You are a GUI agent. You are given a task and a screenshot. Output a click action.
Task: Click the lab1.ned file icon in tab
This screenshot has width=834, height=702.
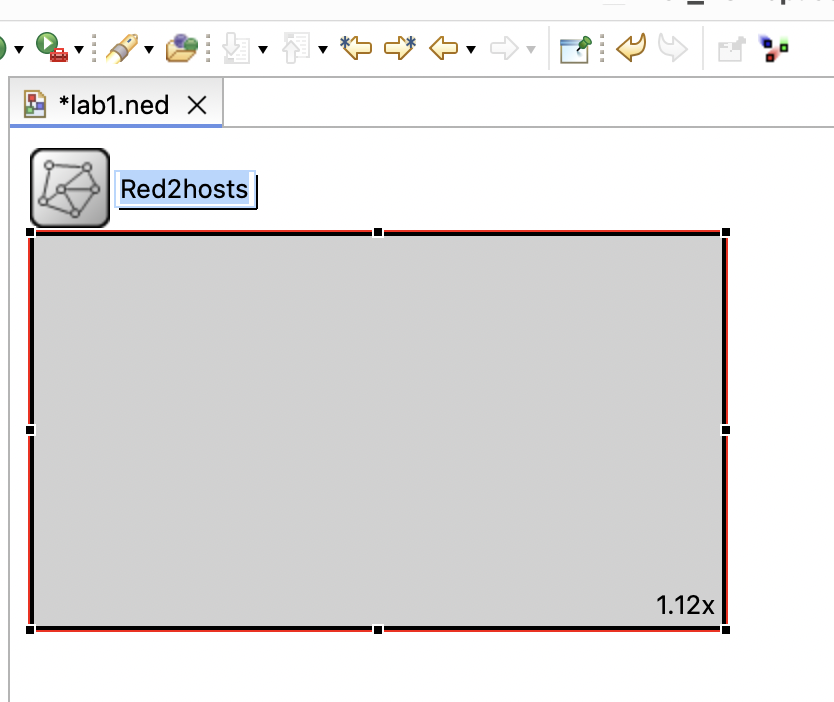click(35, 104)
